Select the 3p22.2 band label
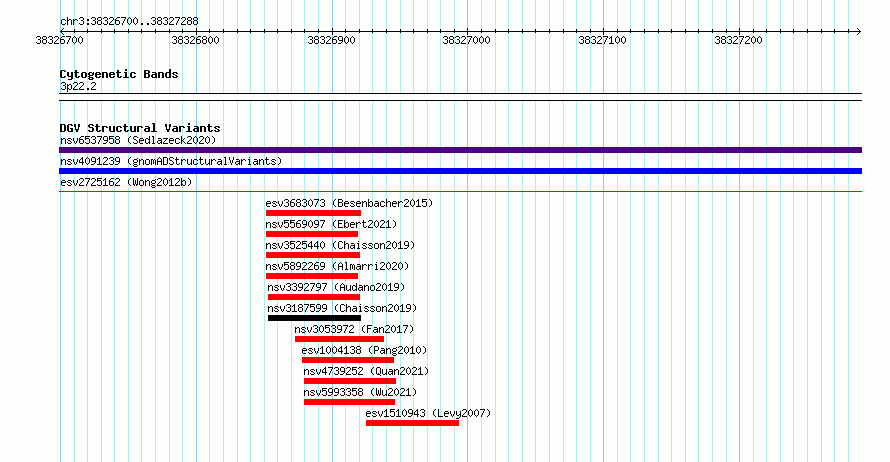890x462 pixels. [x=78, y=86]
